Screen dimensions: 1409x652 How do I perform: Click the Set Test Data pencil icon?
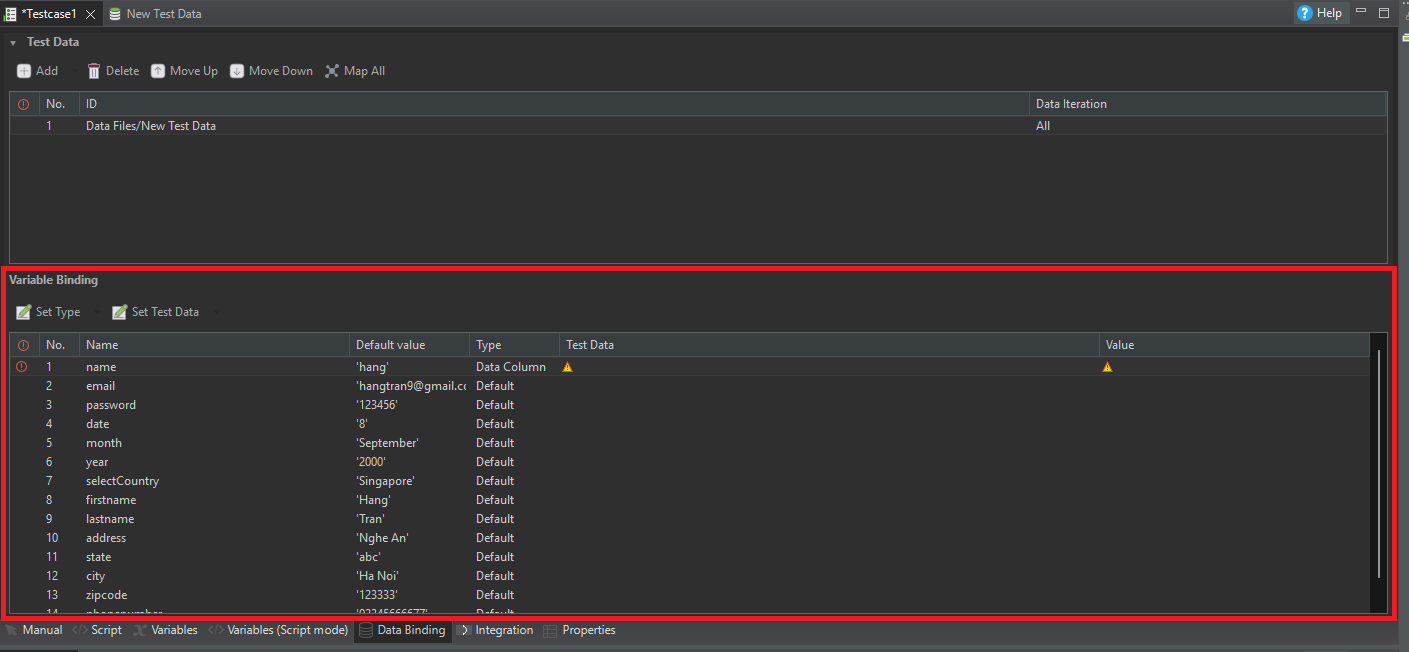120,312
